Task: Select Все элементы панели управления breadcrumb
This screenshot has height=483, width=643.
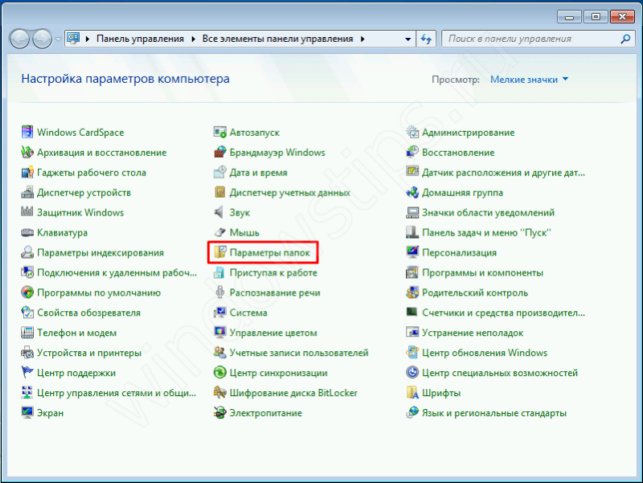Action: (277, 39)
